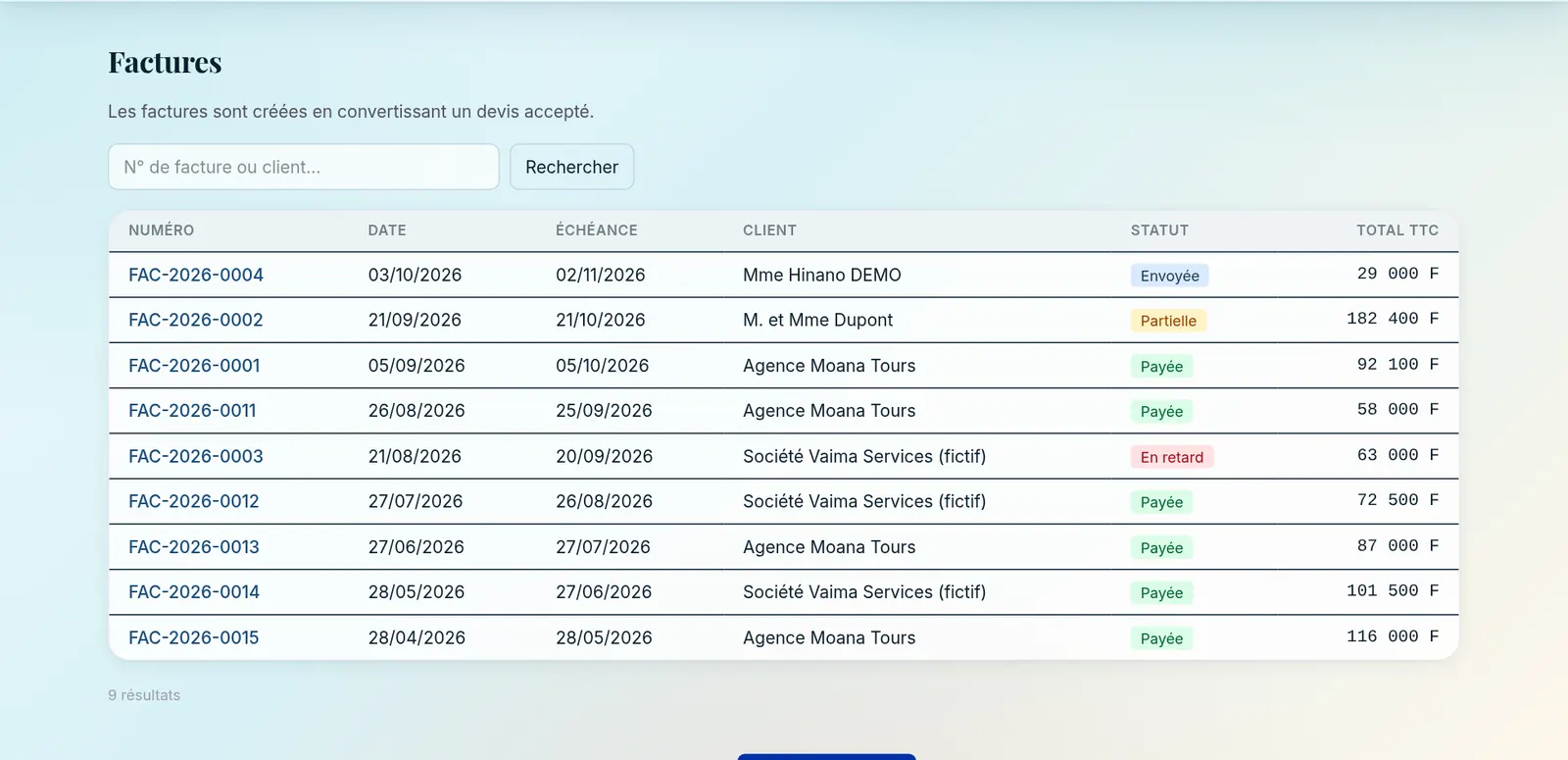Click the NUMÉRO column header
This screenshot has width=1568, height=760.
click(x=162, y=230)
